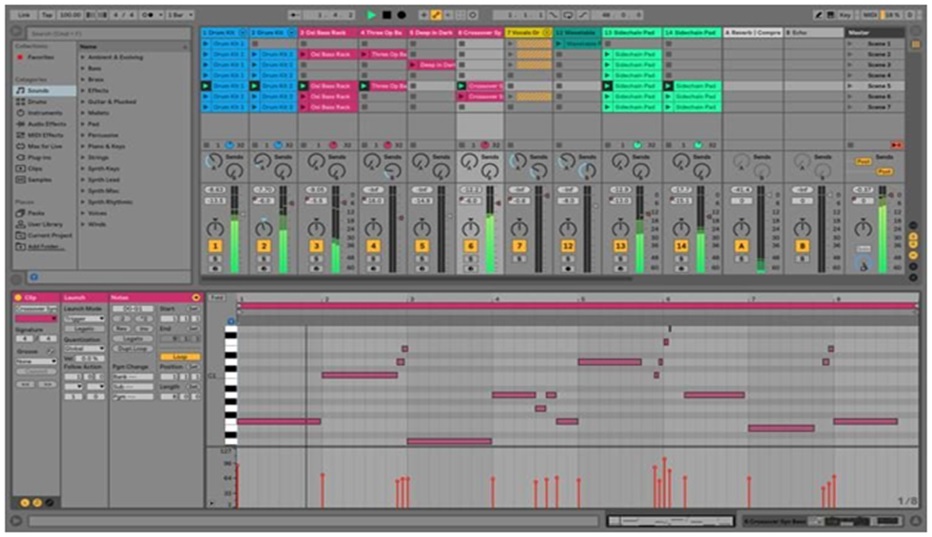Viewport: 932px width, 537px height.
Task: Click the Dupl. Loop button
Action: [x=133, y=348]
